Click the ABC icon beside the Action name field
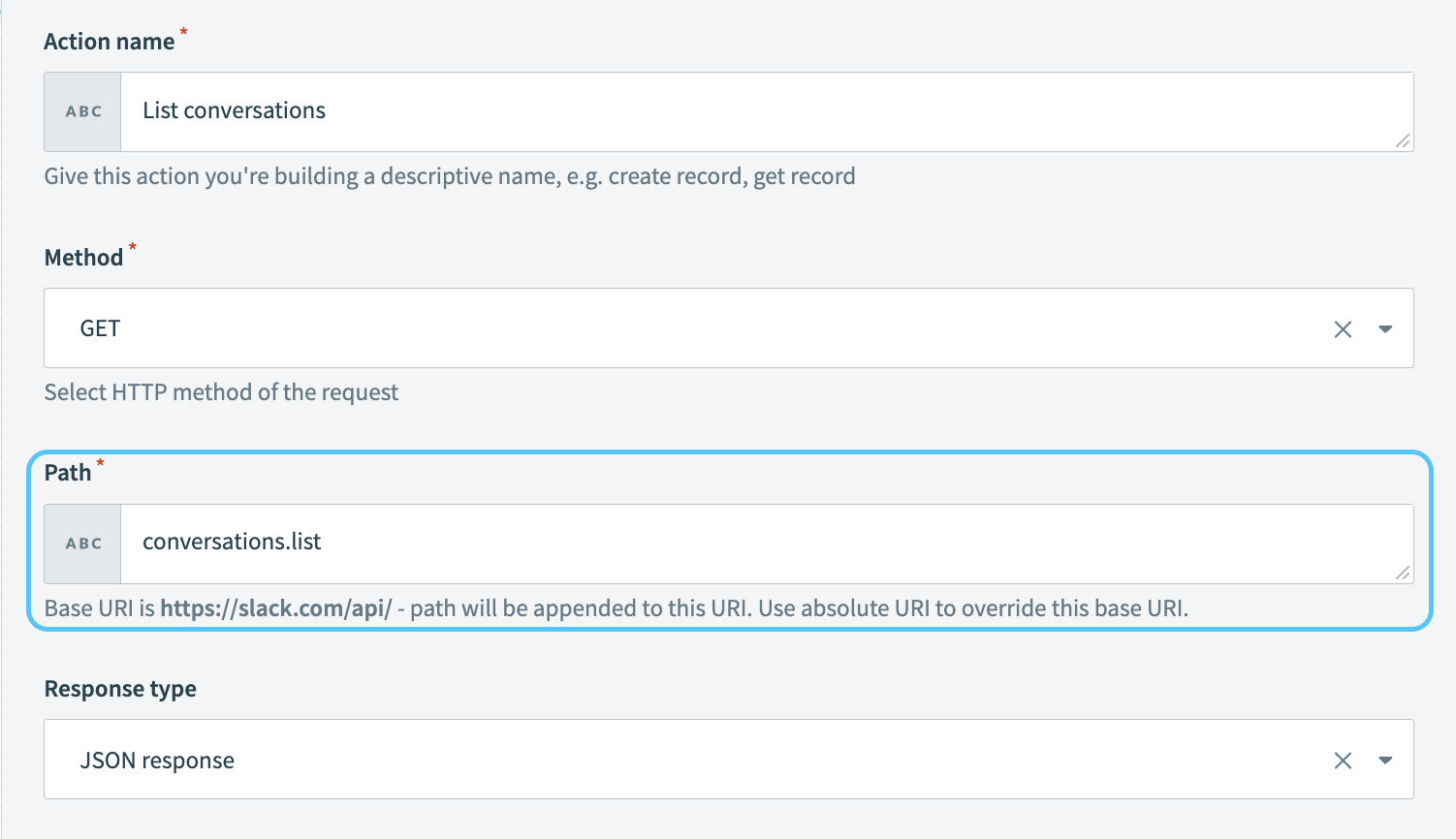Viewport: 1456px width, 839px height. [x=81, y=111]
